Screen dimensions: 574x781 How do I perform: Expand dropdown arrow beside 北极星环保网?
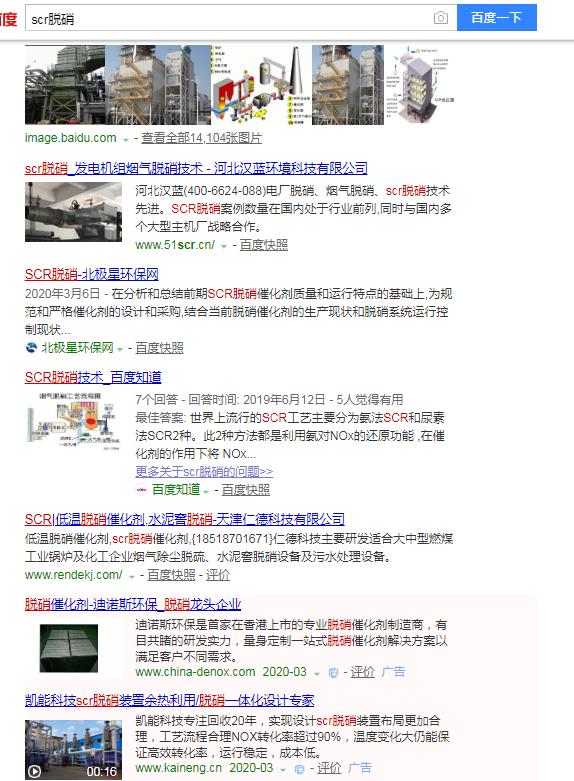[120, 349]
